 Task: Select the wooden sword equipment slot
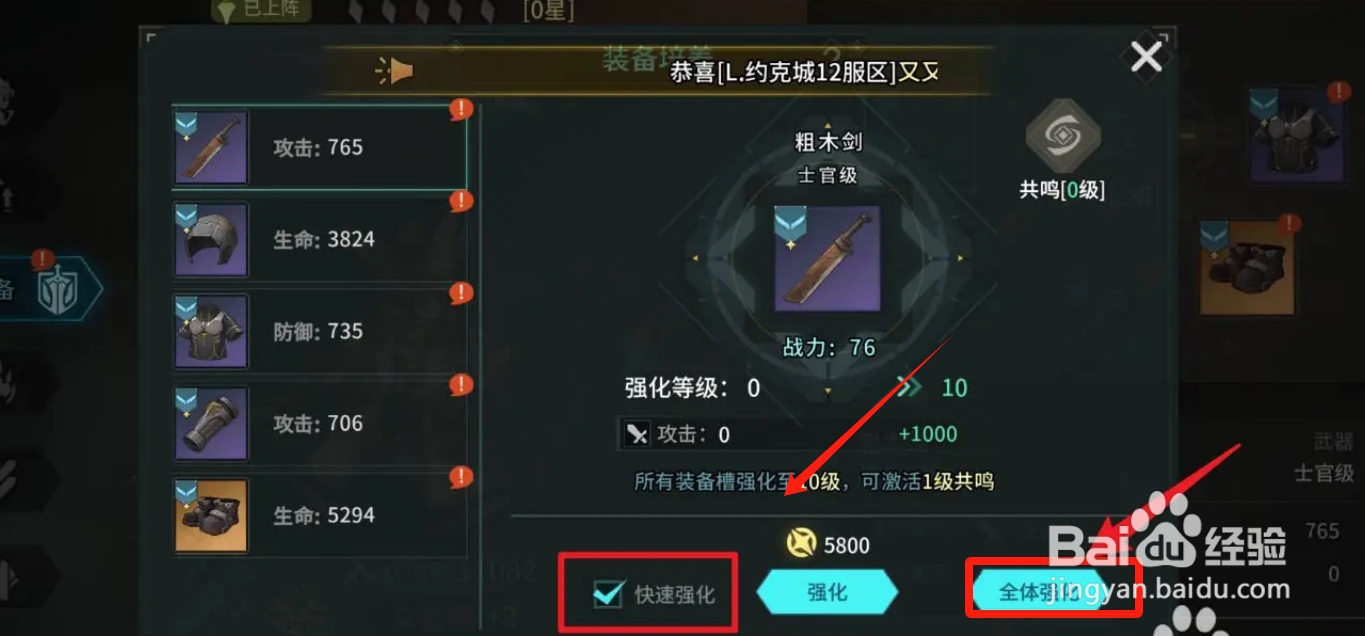pyautogui.click(x=319, y=147)
